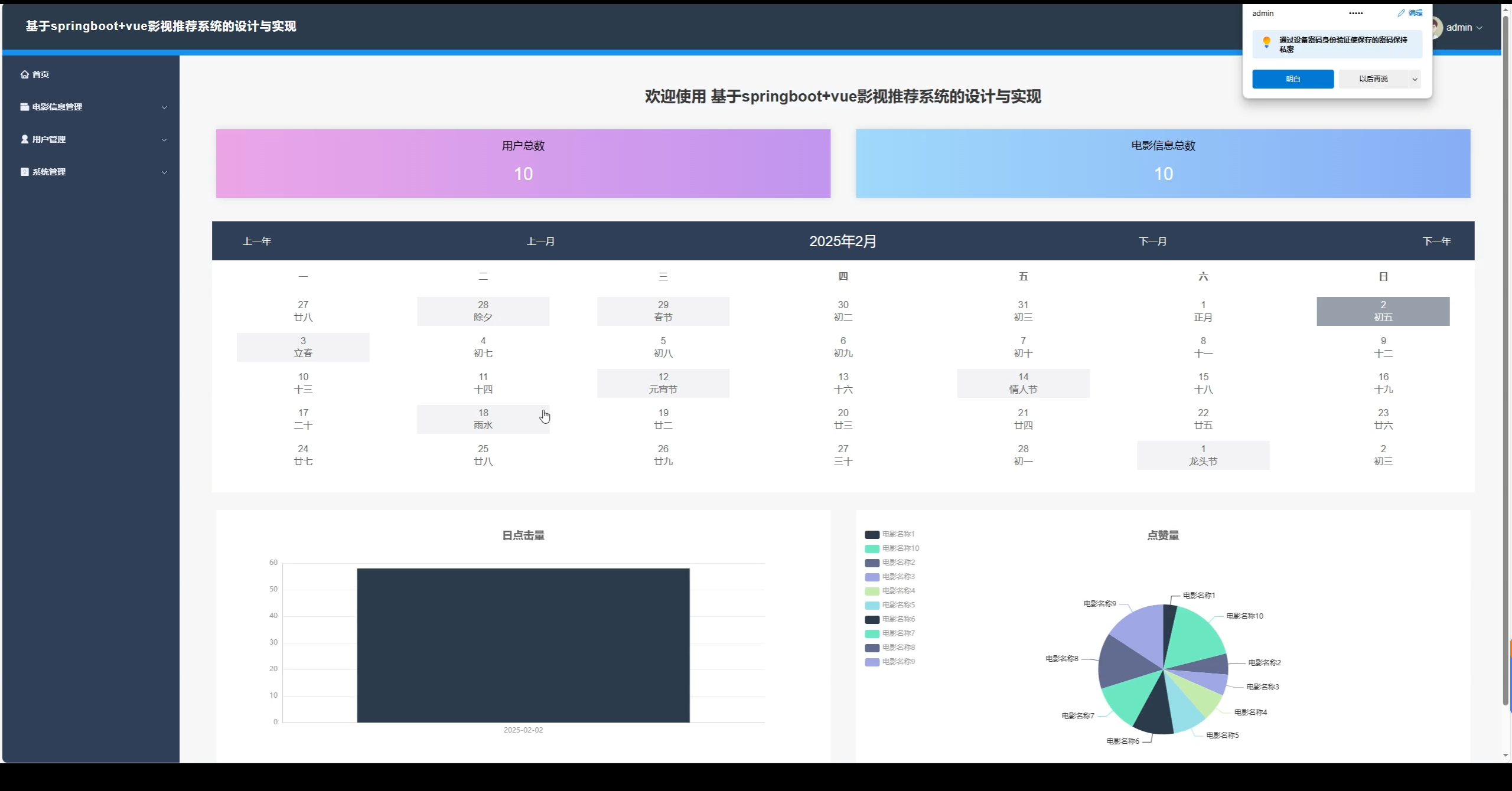Expand the 电影信息管理 submenu chevron

[164, 107]
